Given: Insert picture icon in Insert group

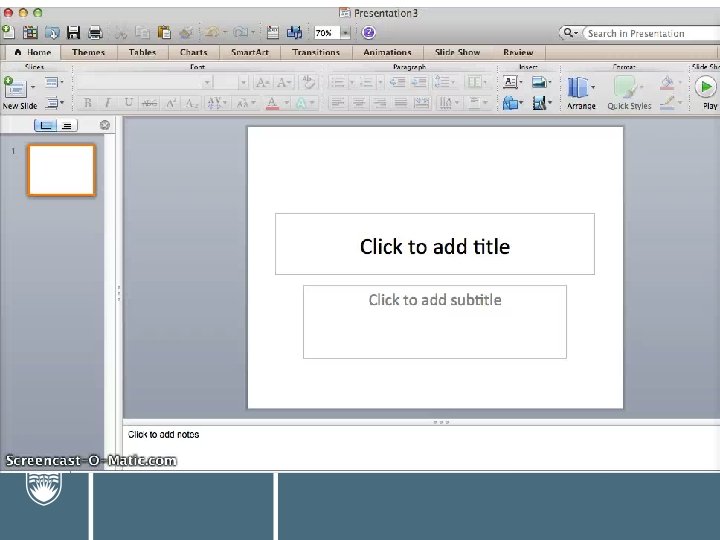Looking at the screenshot, I should pyautogui.click(x=539, y=82).
